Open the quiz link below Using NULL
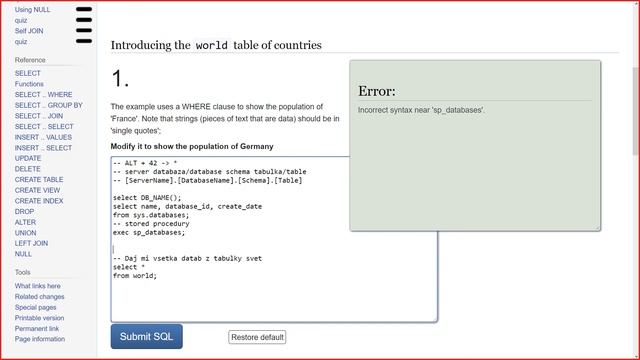This screenshot has height=360, width=640. click(21, 20)
